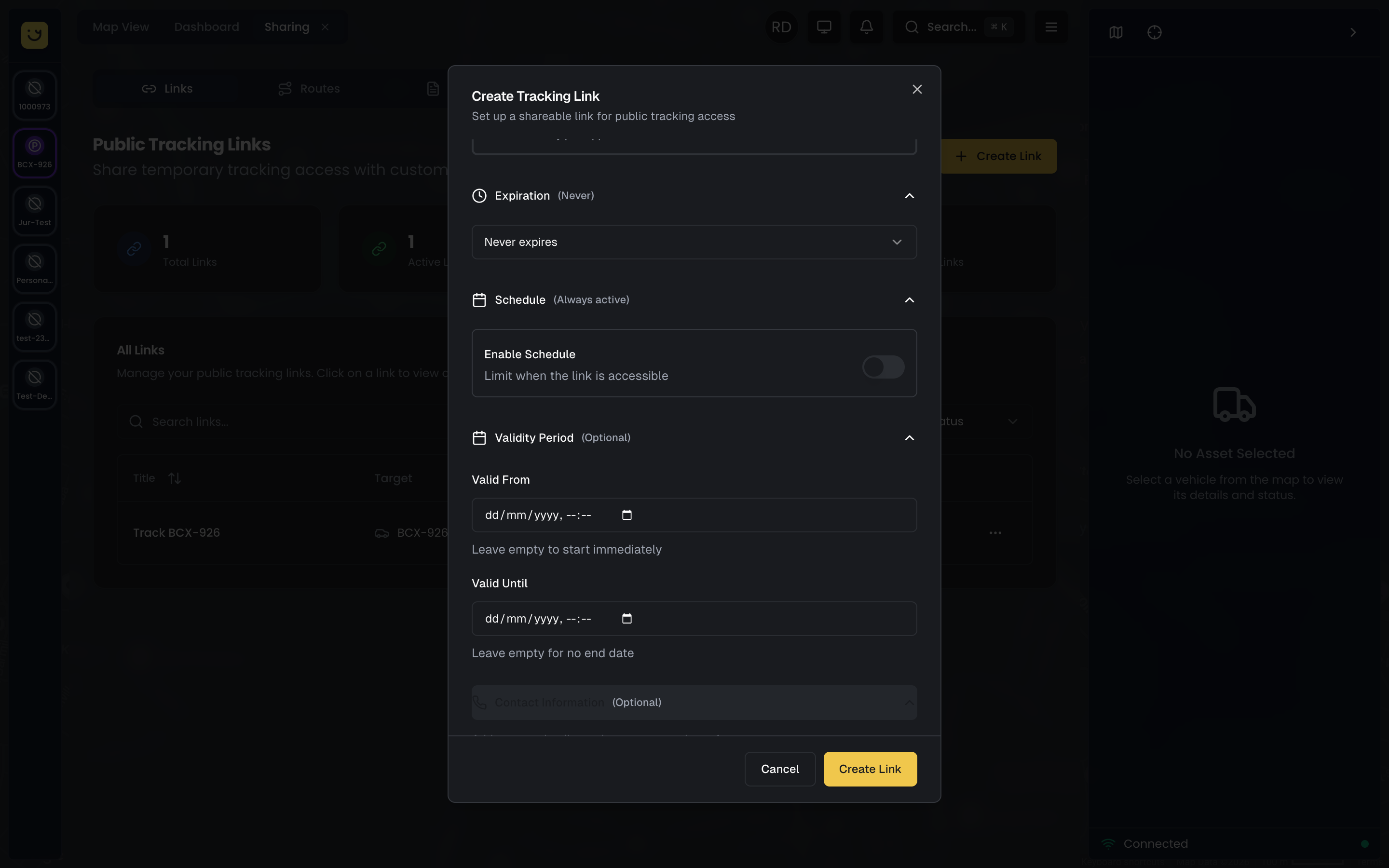
Task: Open Valid Until calendar picker icon
Action: [x=627, y=619]
